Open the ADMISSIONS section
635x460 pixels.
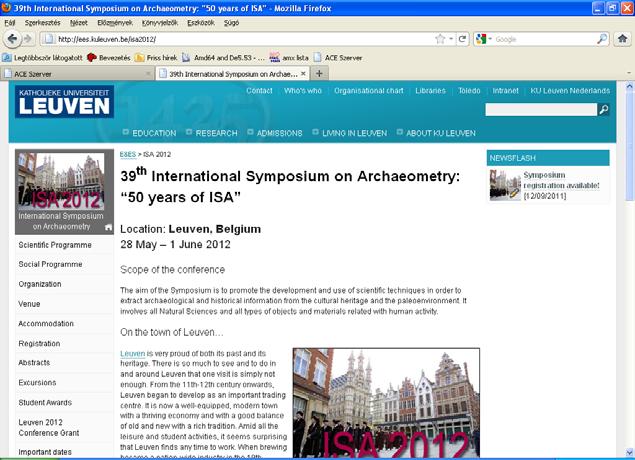[279, 133]
